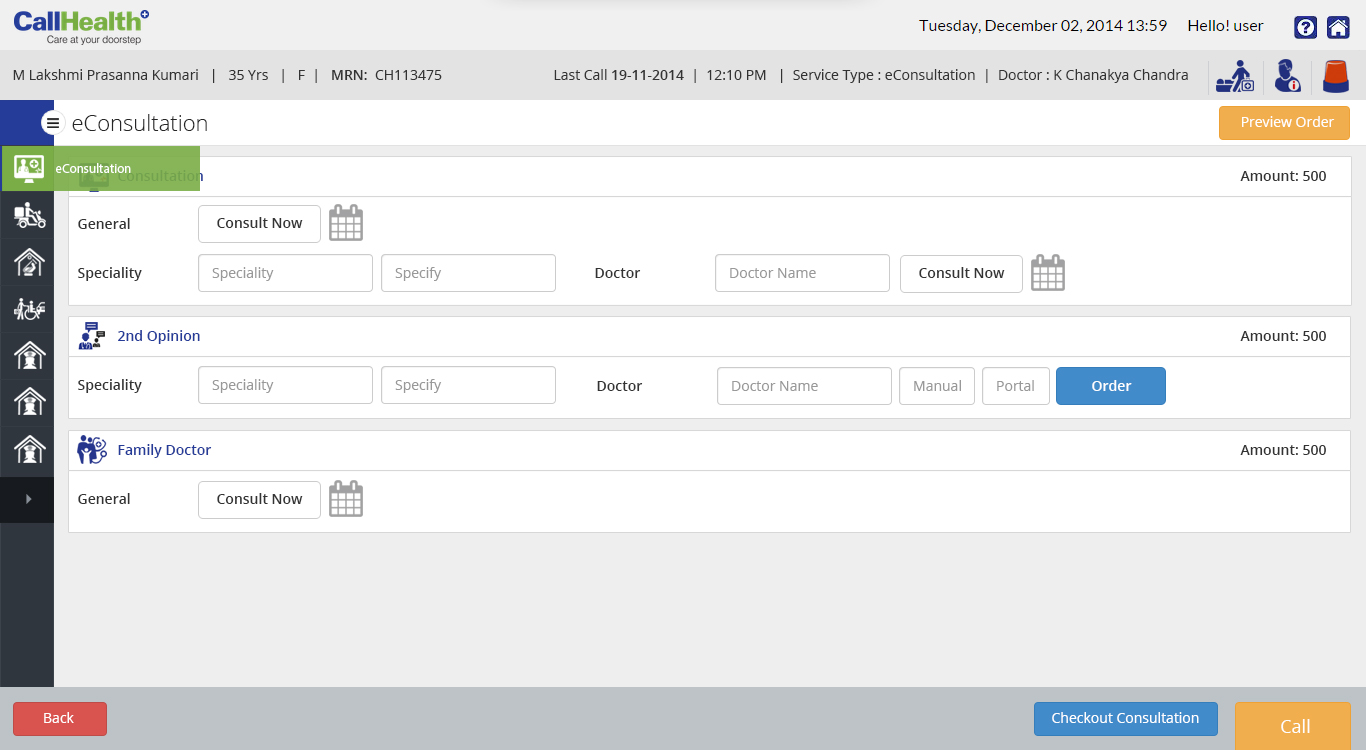Click Consult Now under Family Doctor
This screenshot has width=1366, height=750.
pyautogui.click(x=259, y=499)
